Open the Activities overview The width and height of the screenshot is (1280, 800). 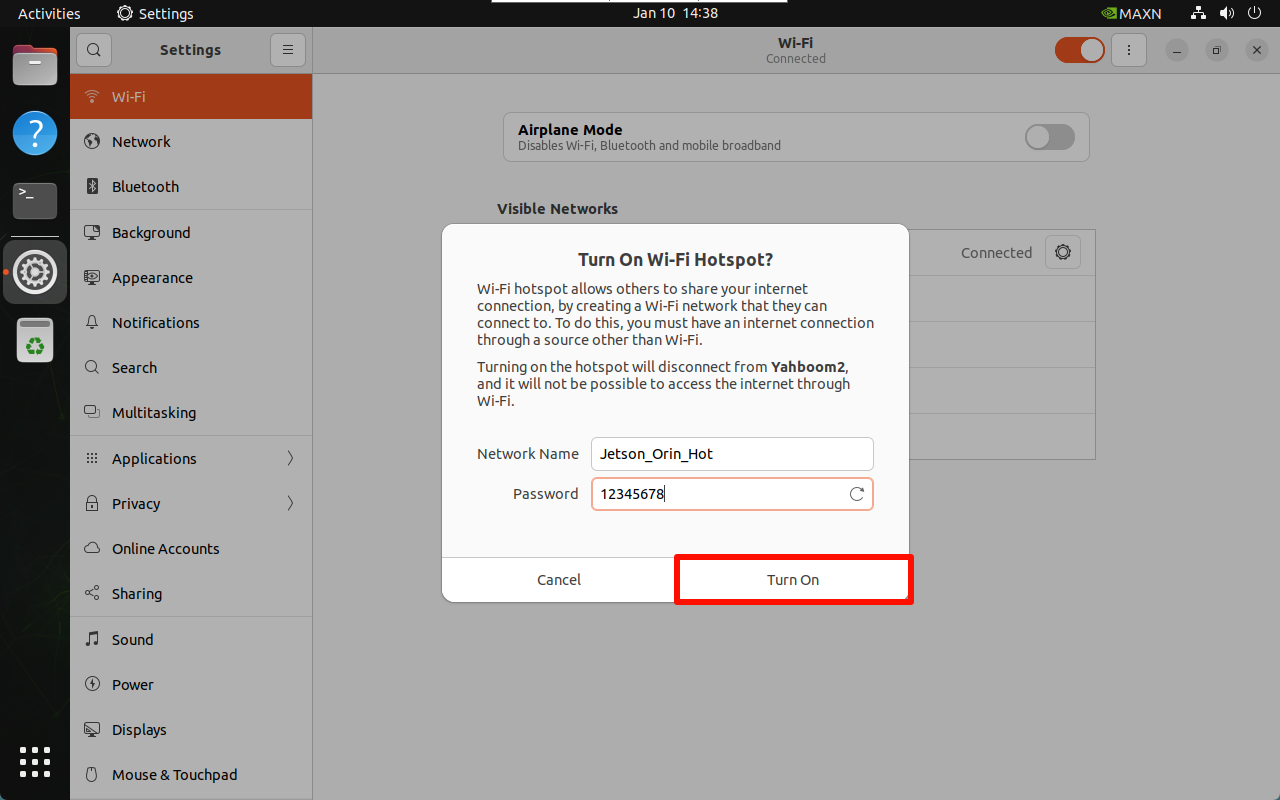coord(49,14)
